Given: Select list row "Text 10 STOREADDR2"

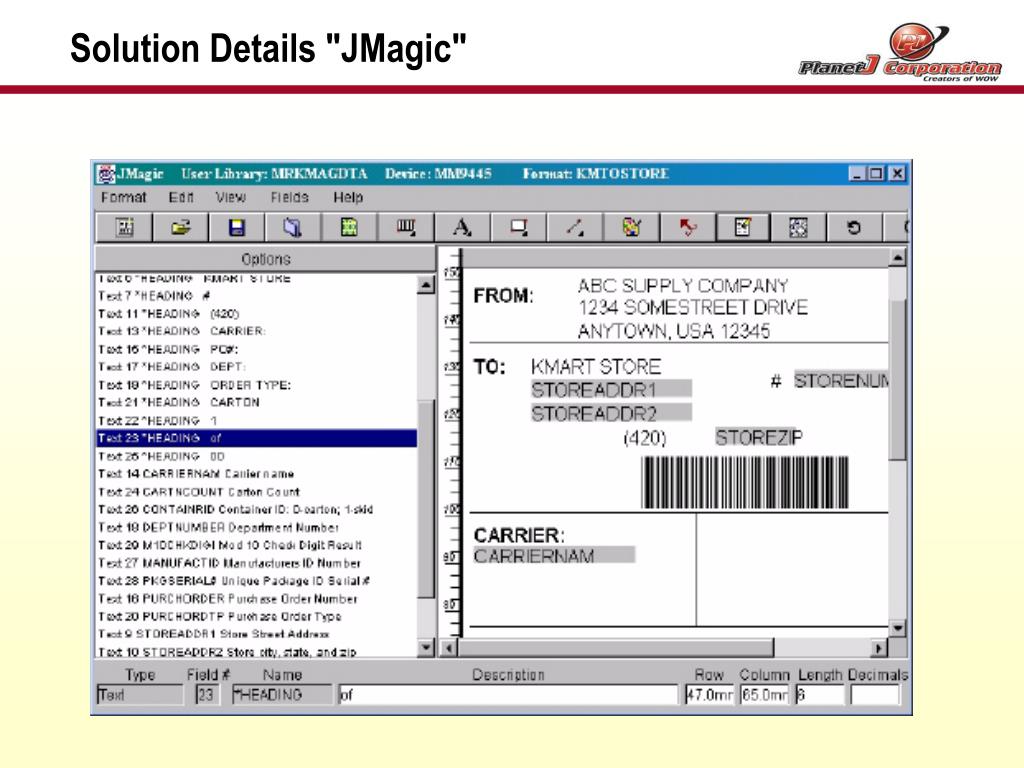Looking at the screenshot, I should [257, 651].
